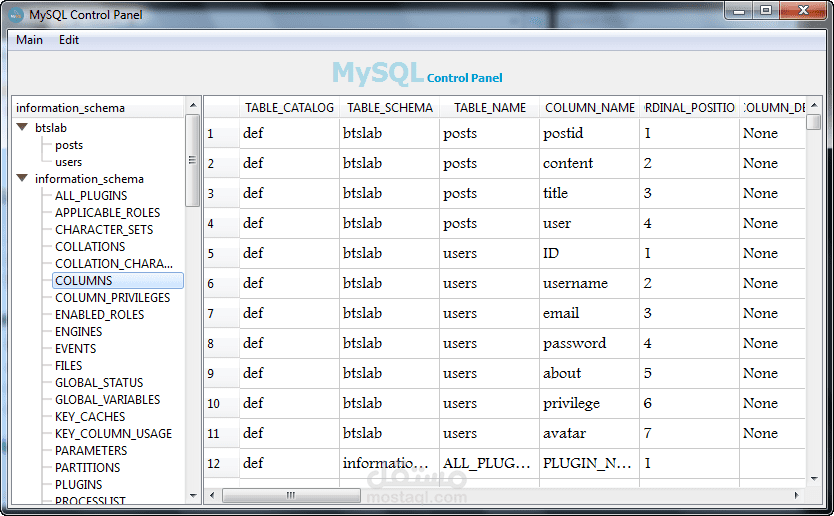Minimize the MySQL Control Panel window
This screenshot has width=834, height=516.
pos(739,10)
